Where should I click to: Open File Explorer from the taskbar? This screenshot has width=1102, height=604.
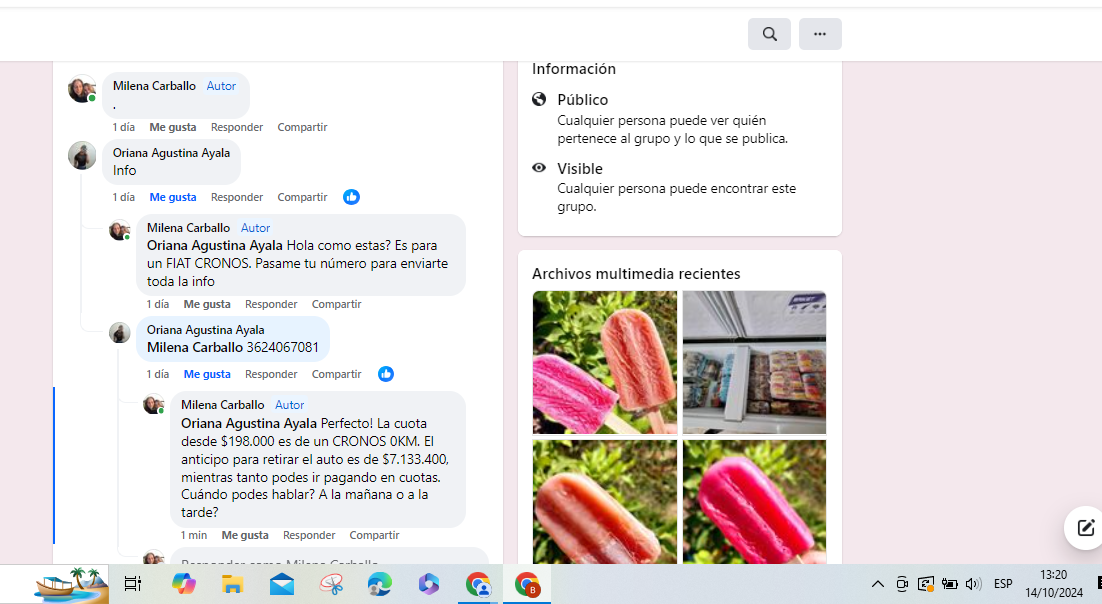coord(232,584)
